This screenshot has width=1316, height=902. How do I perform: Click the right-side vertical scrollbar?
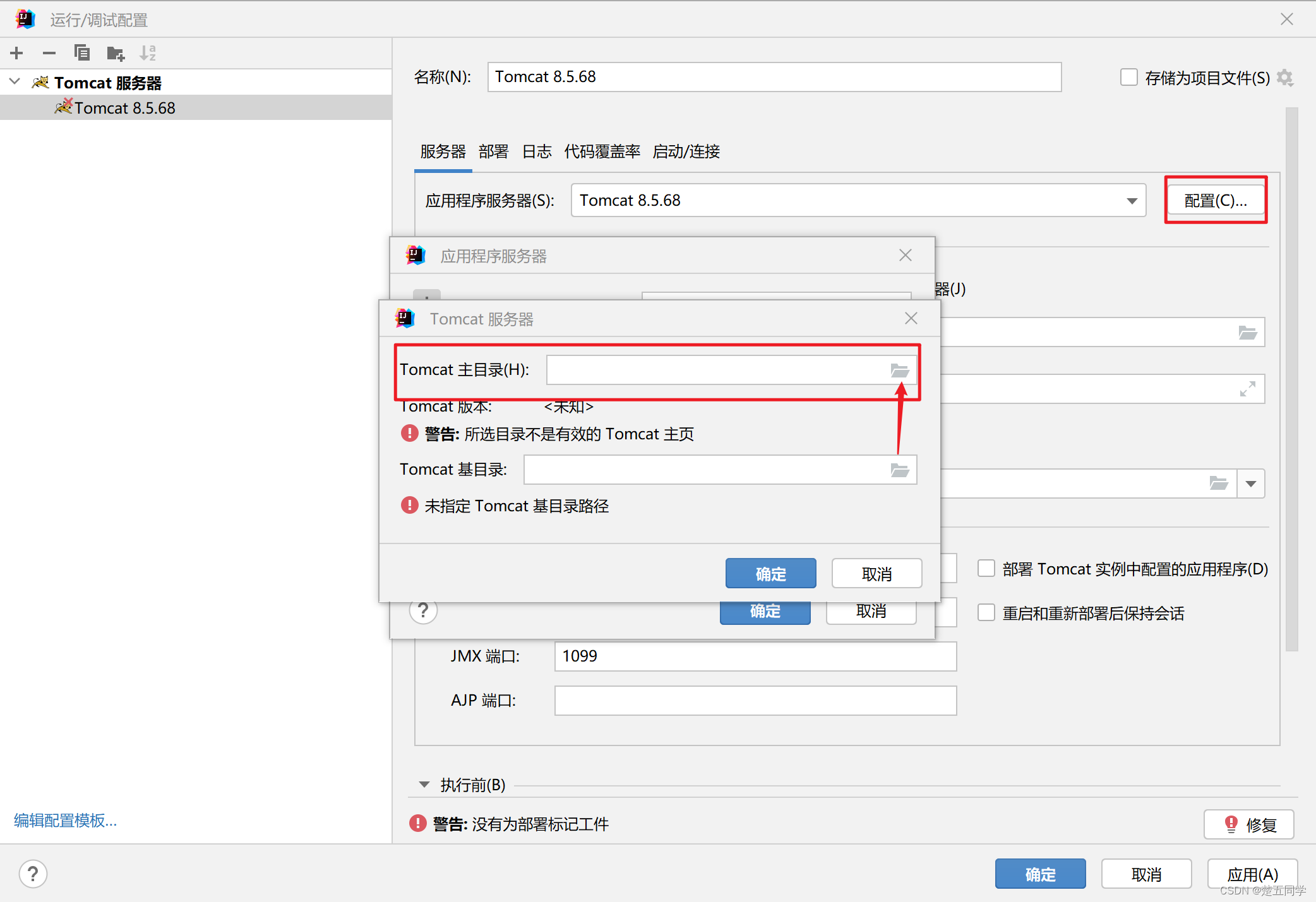1291,379
